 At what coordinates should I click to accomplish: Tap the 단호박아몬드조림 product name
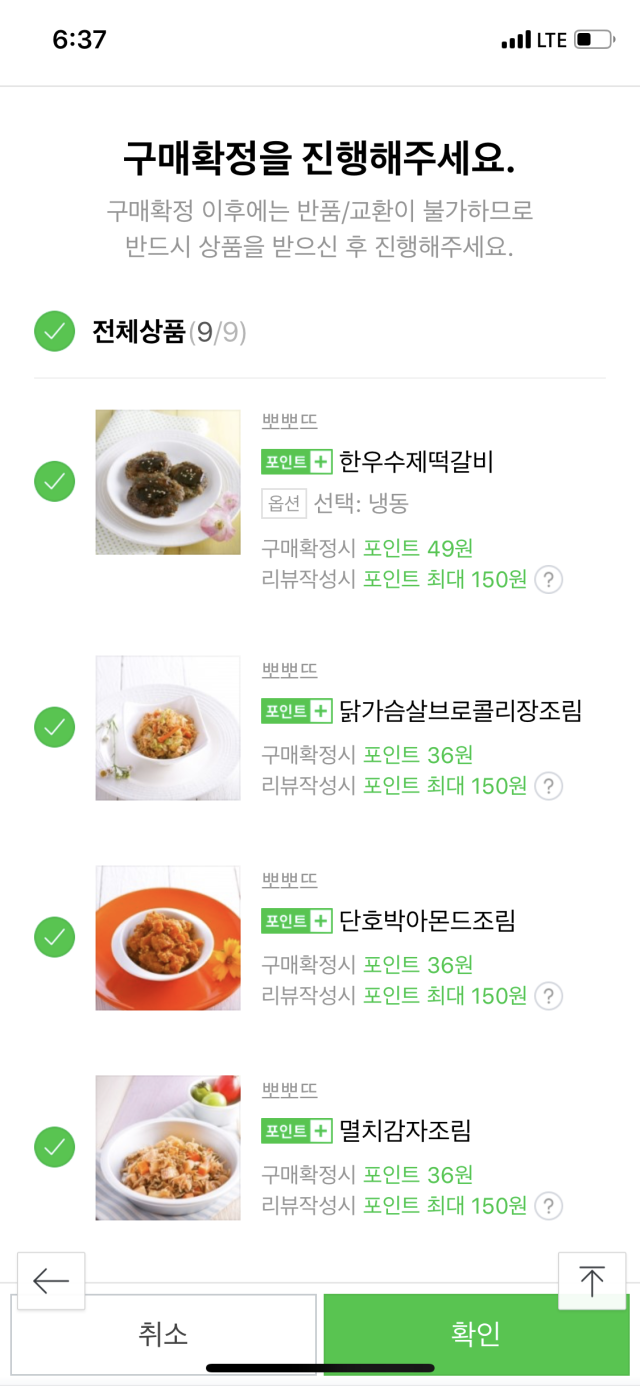point(427,920)
